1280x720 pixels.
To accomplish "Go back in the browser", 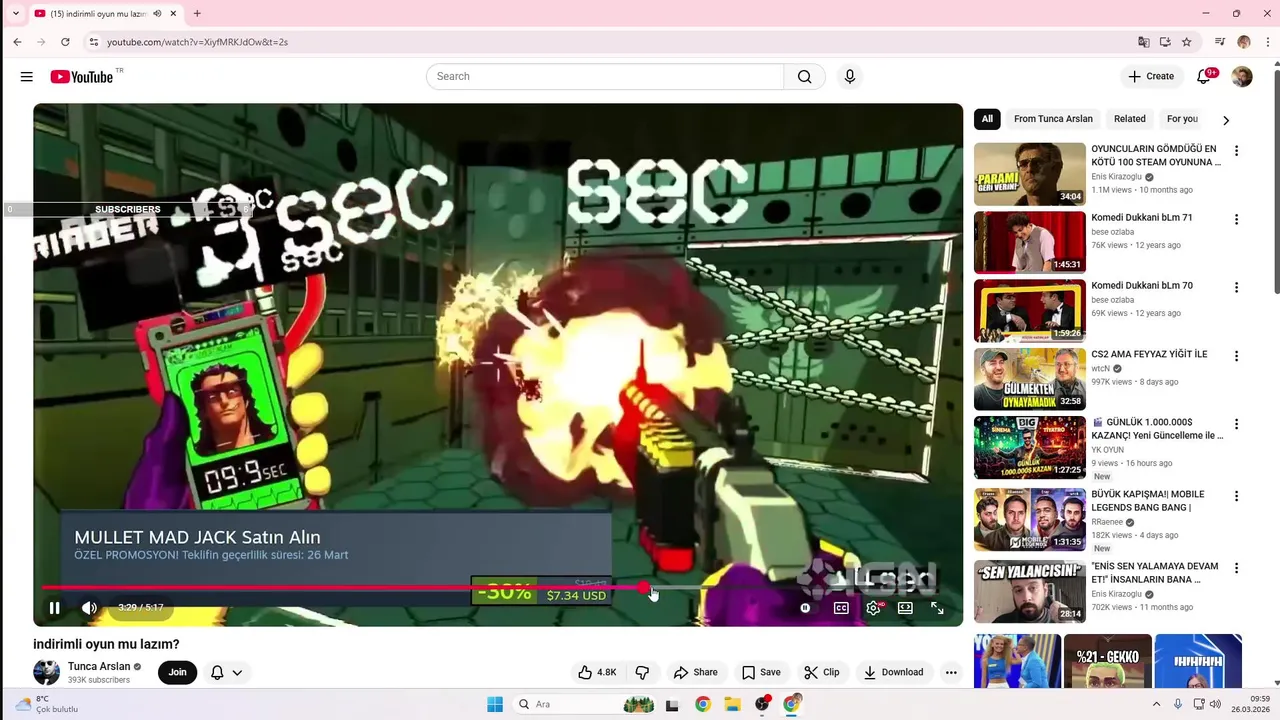I will [x=17, y=42].
